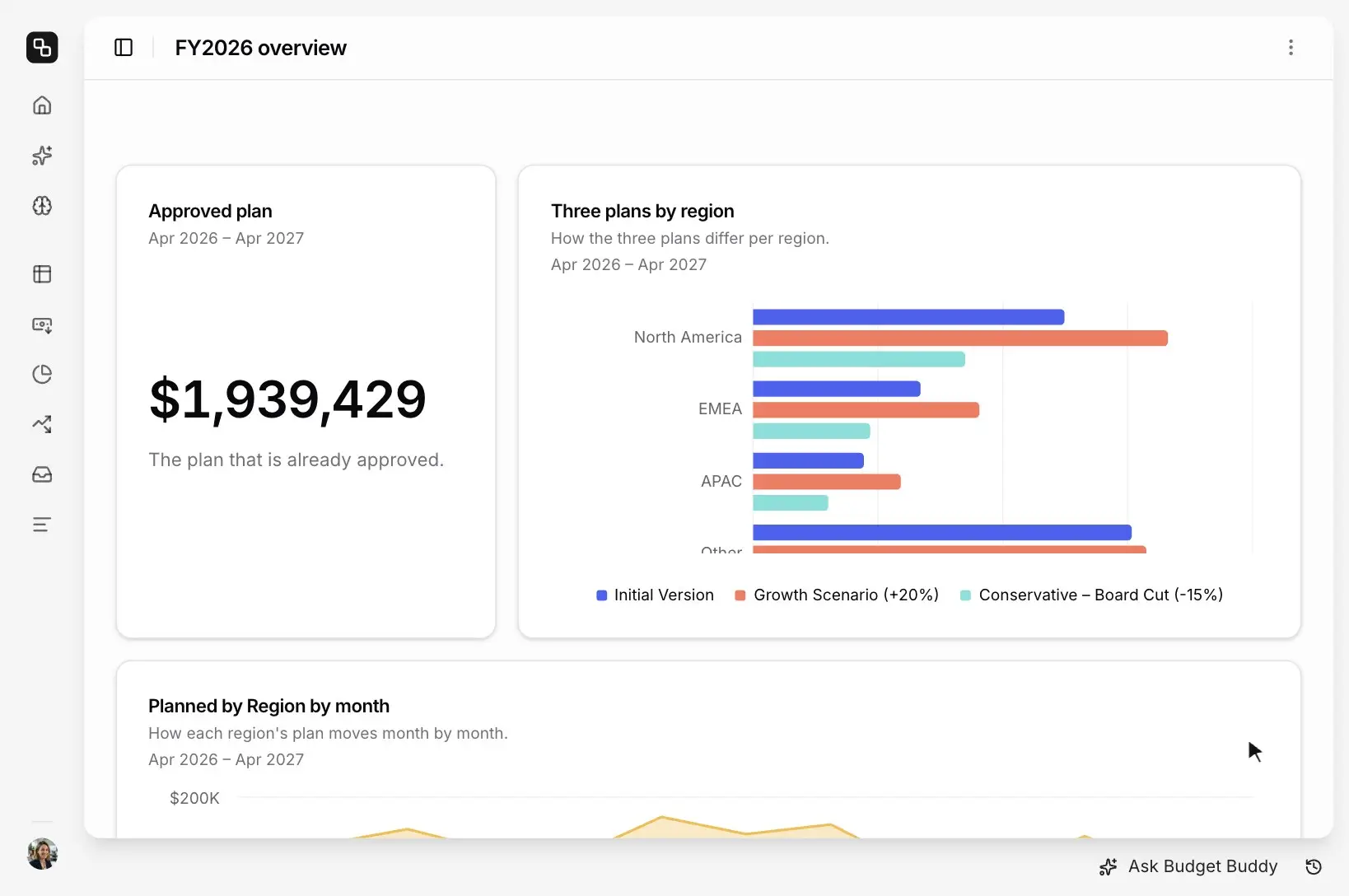Click North America orange Growth Scenario bar
The image size is (1349, 896).
960,338
